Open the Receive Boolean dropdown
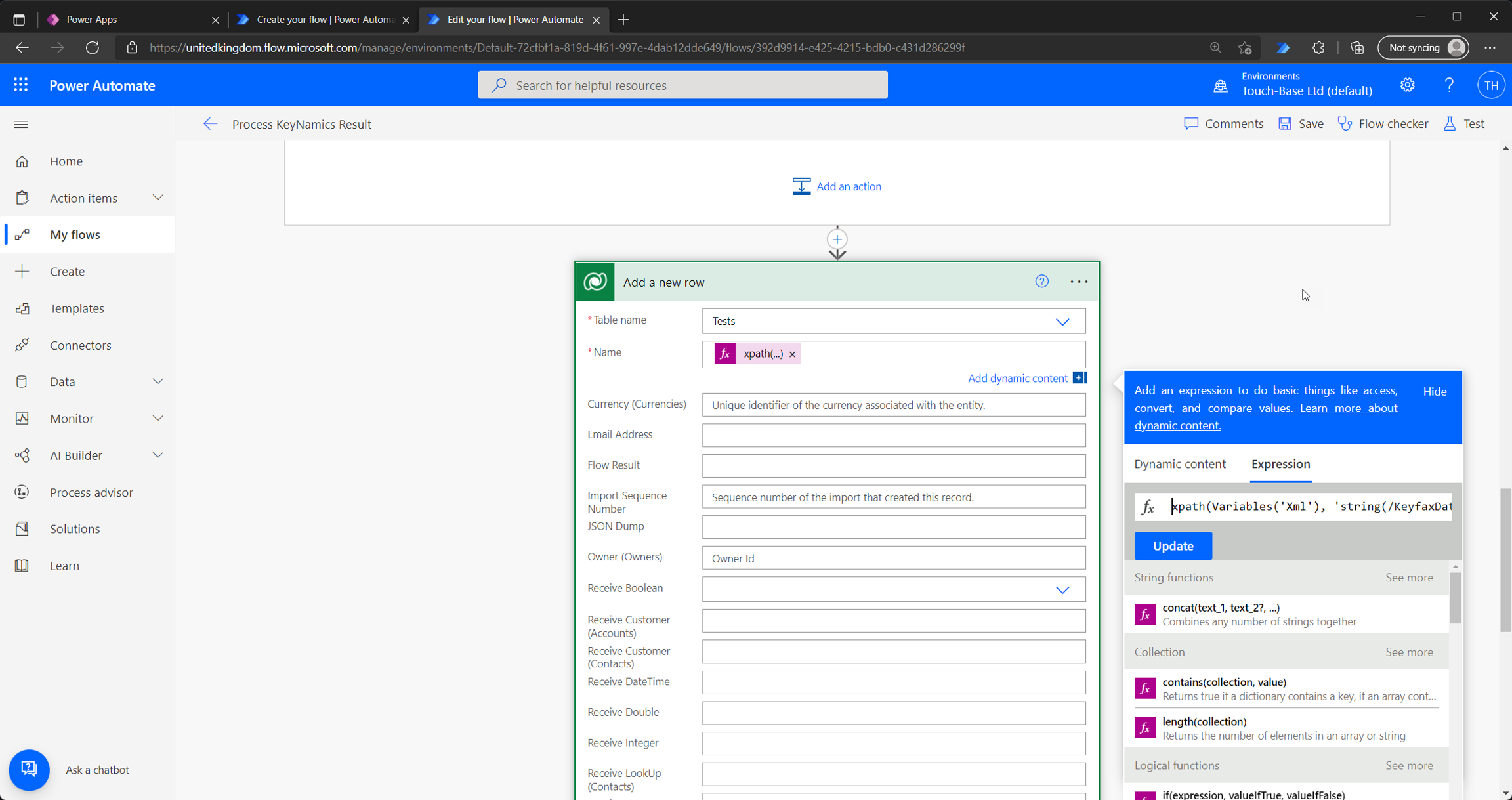Image resolution: width=1512 pixels, height=800 pixels. pyautogui.click(x=1062, y=589)
